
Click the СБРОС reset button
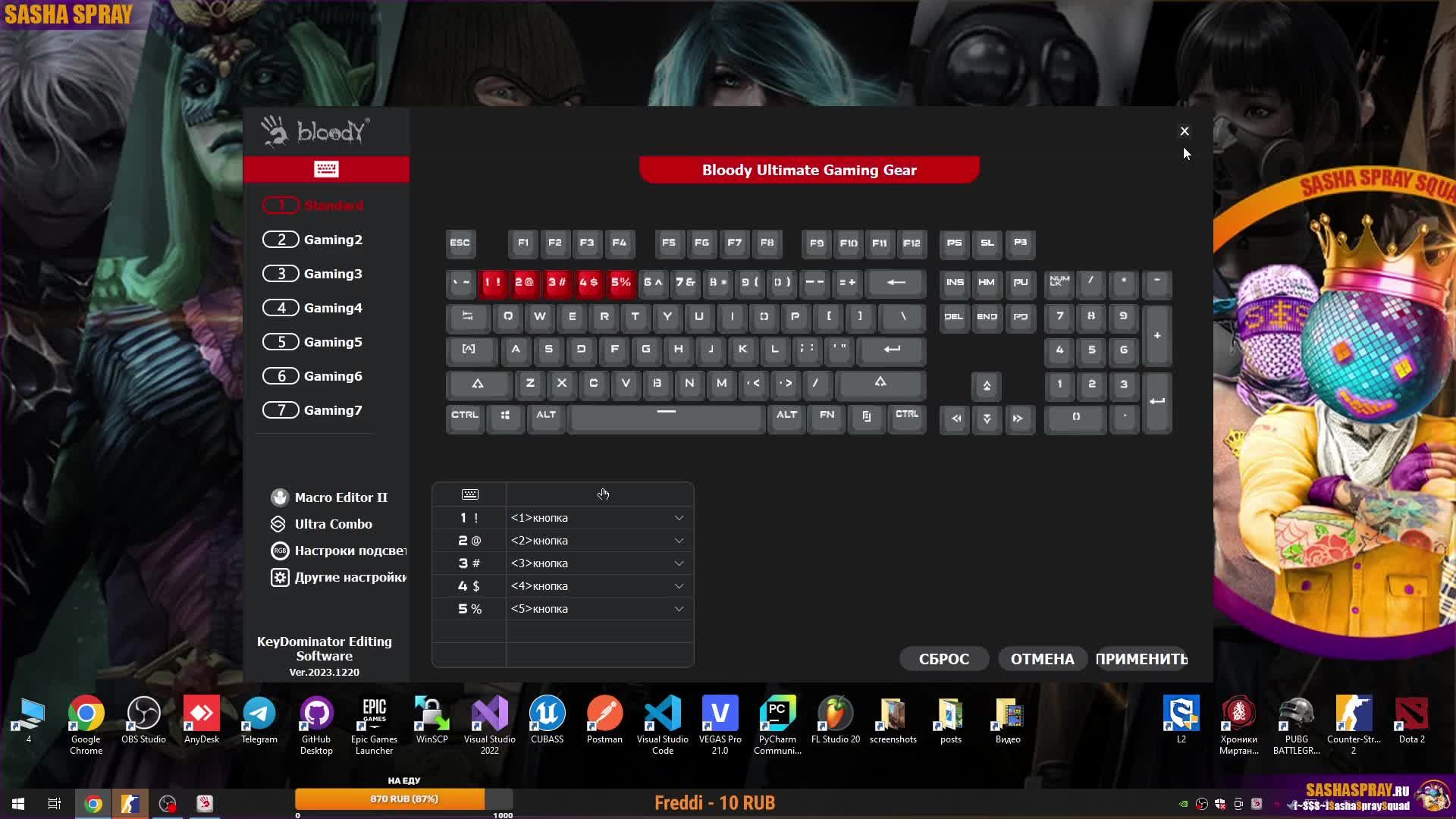(x=943, y=659)
